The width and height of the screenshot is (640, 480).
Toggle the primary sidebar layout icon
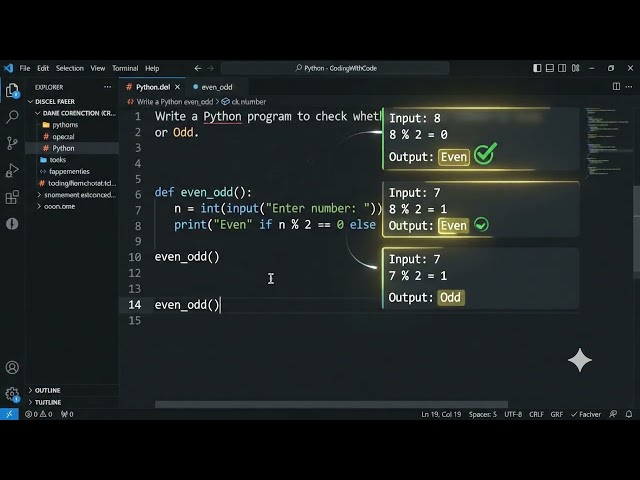[537, 68]
